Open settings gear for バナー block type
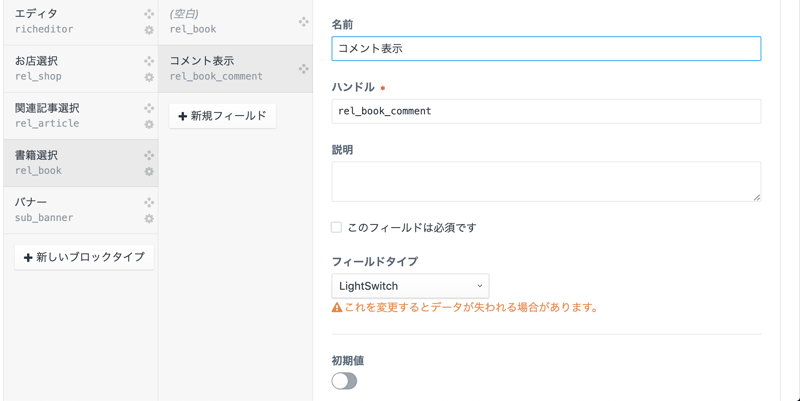Viewport: 800px width, 401px height. (149, 218)
